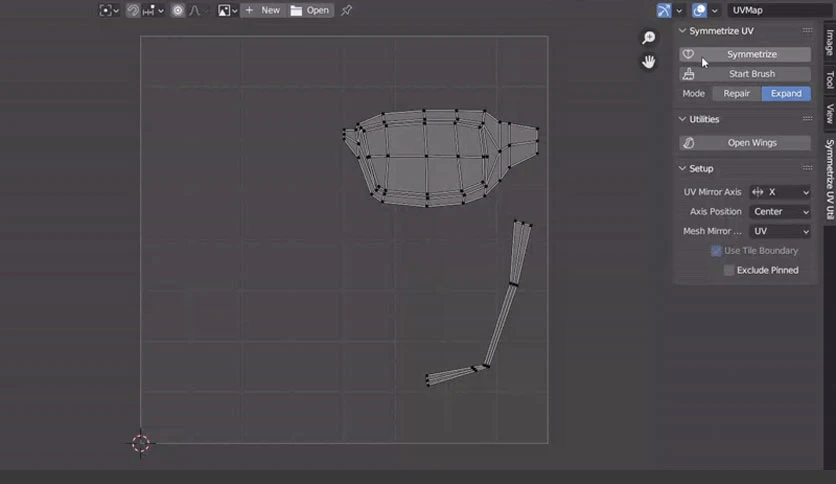Open overlay options dropdown arrow
The height and width of the screenshot is (484, 836).
pyautogui.click(x=714, y=11)
